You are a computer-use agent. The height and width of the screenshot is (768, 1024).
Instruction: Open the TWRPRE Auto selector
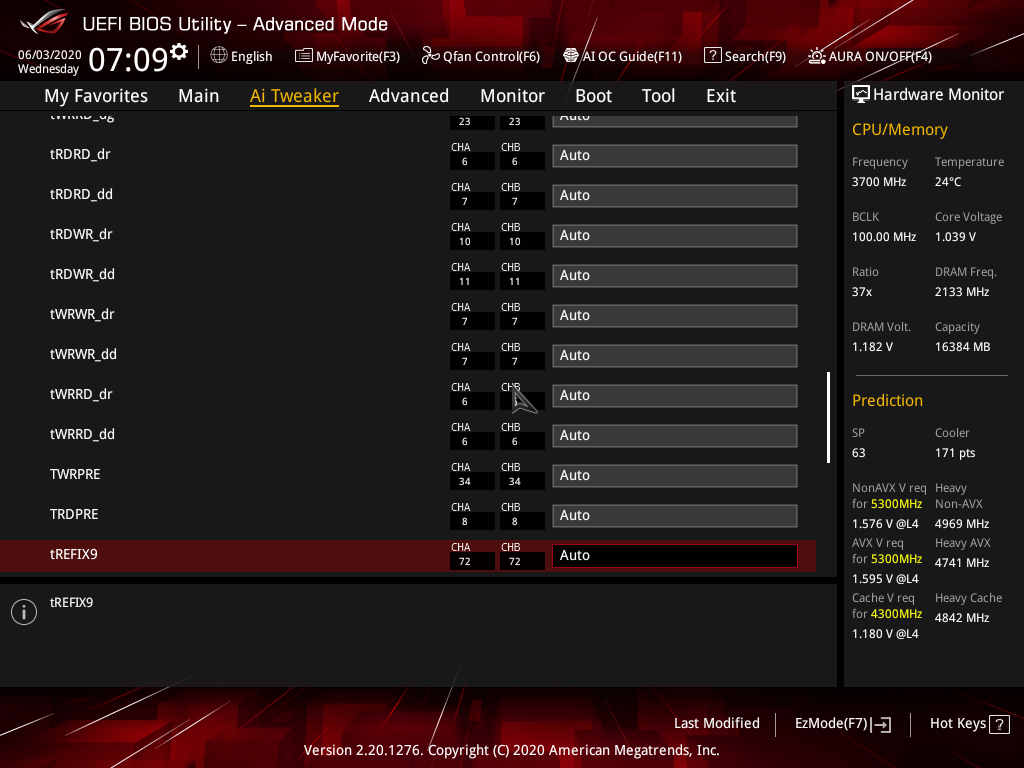click(674, 475)
